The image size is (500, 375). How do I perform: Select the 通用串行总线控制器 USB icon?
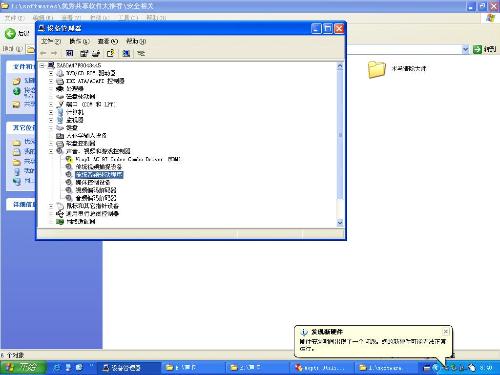[x=60, y=214]
